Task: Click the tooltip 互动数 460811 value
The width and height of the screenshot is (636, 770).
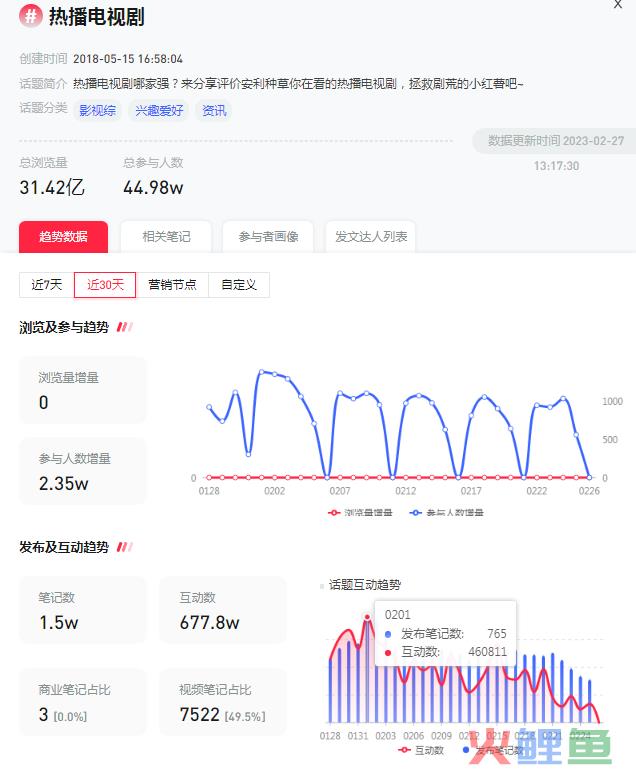Action: click(x=487, y=652)
